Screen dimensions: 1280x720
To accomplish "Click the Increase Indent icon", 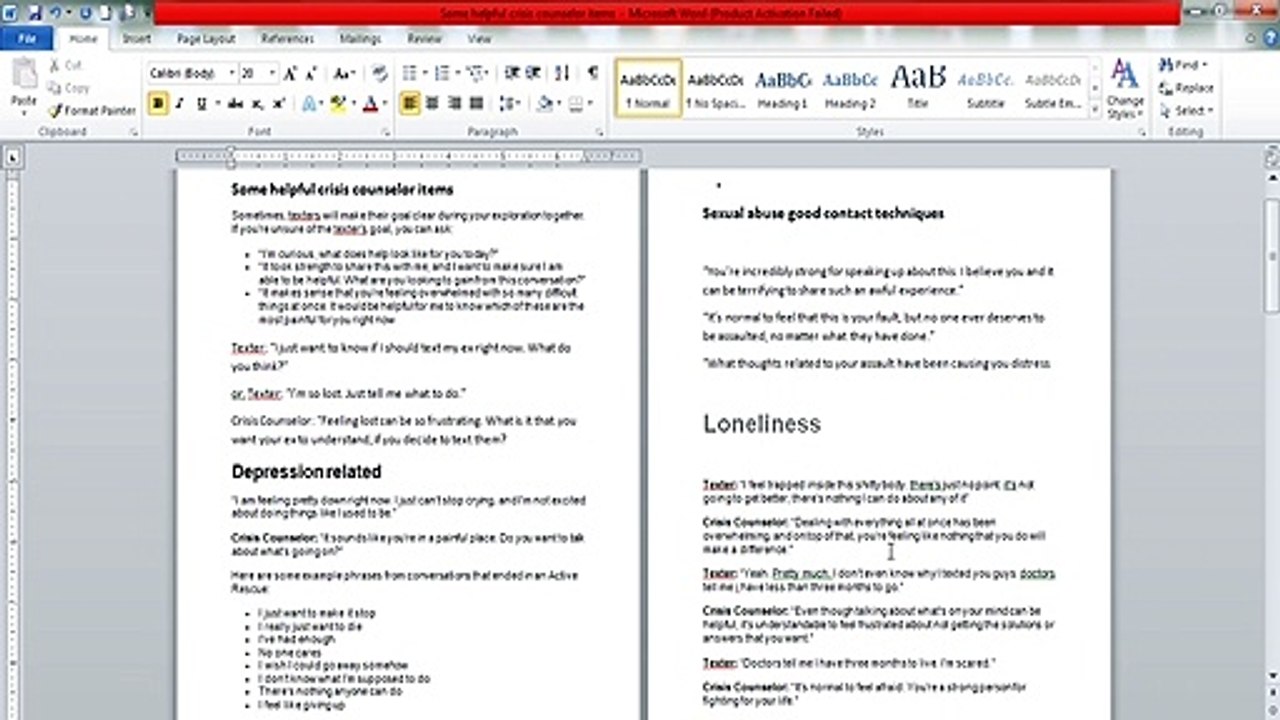I will tap(534, 74).
